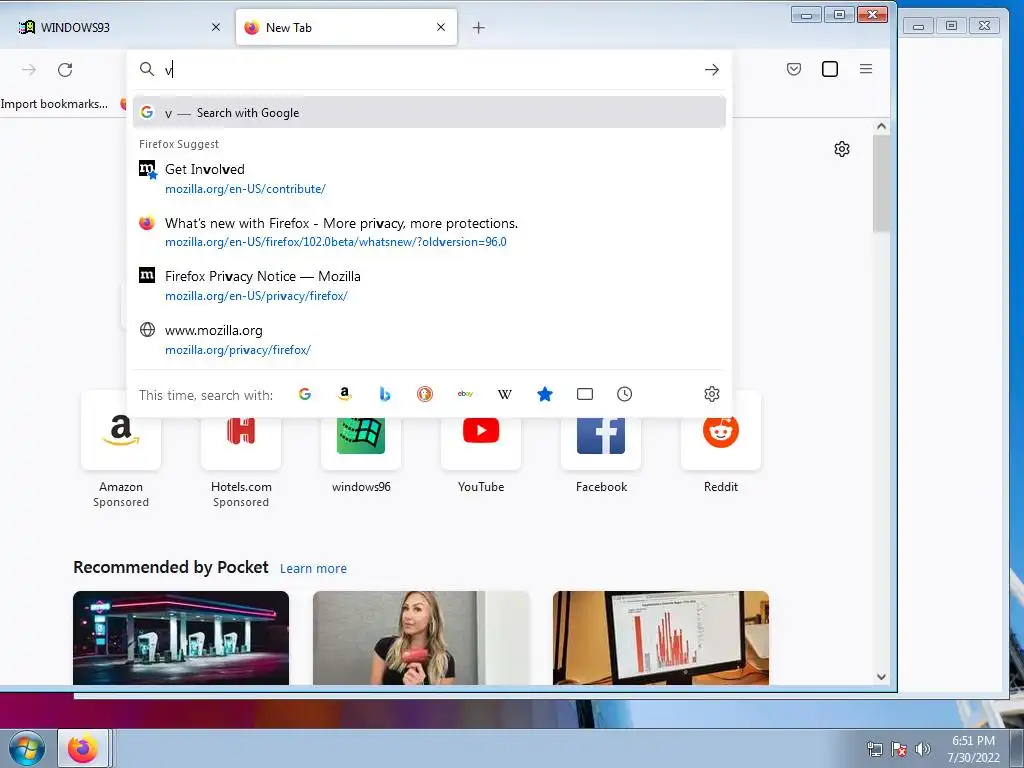The image size is (1024, 768).
Task: Click the Firefox taskbar icon
Action: coord(82,748)
